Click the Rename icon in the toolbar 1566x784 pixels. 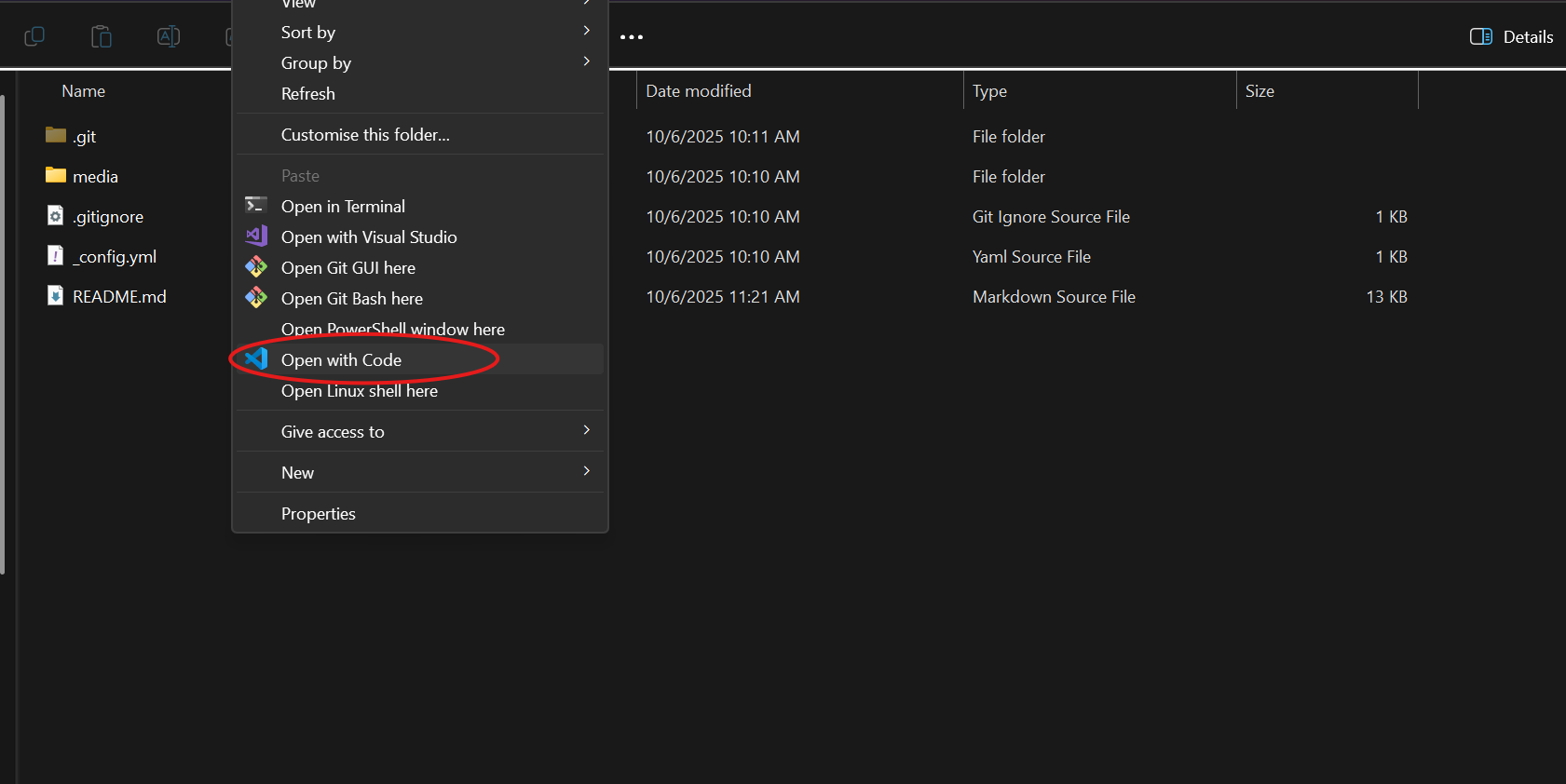(x=169, y=36)
